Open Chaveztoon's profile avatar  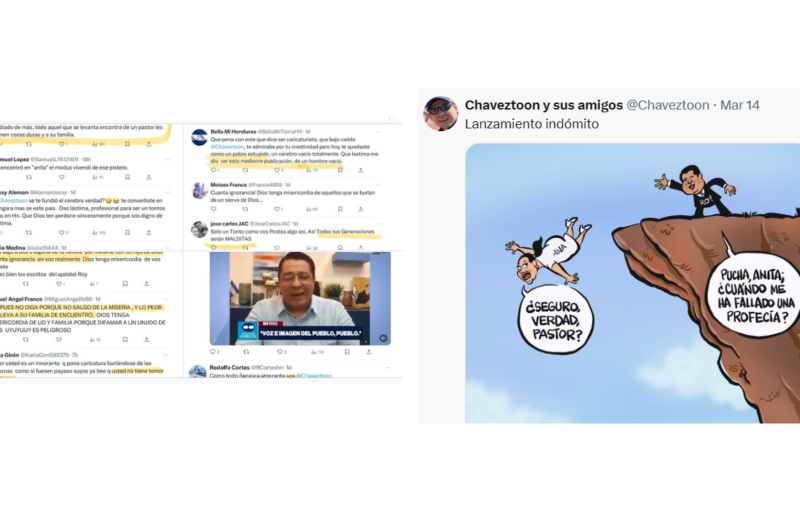tap(440, 113)
